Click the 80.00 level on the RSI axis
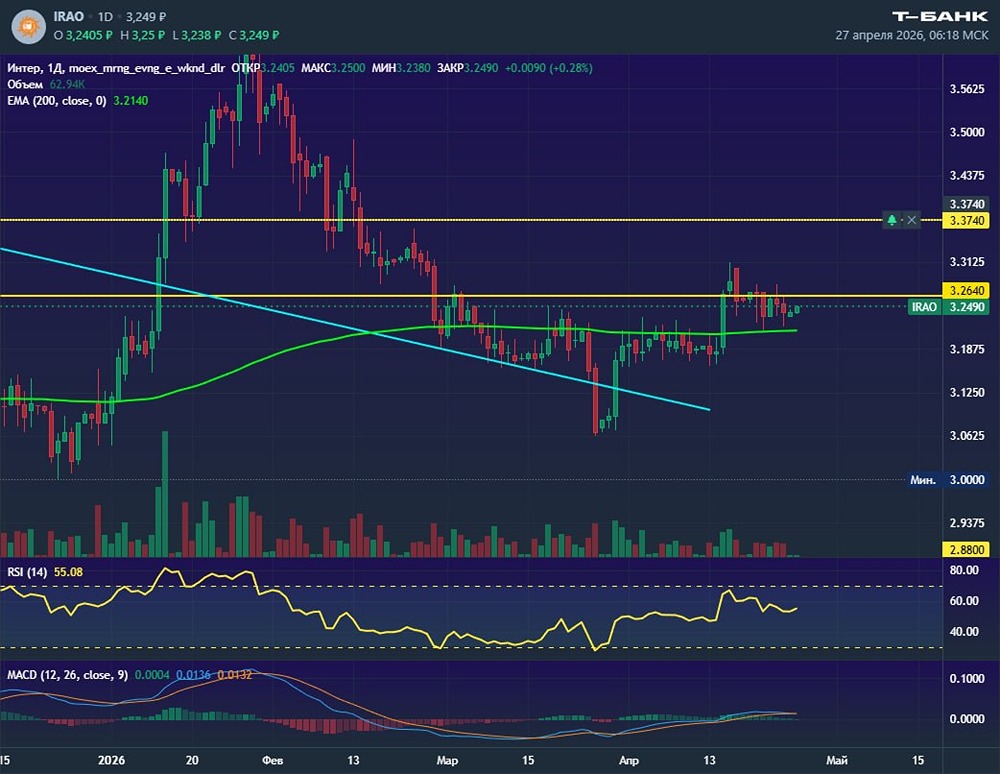Image resolution: width=1000 pixels, height=774 pixels. (x=964, y=570)
